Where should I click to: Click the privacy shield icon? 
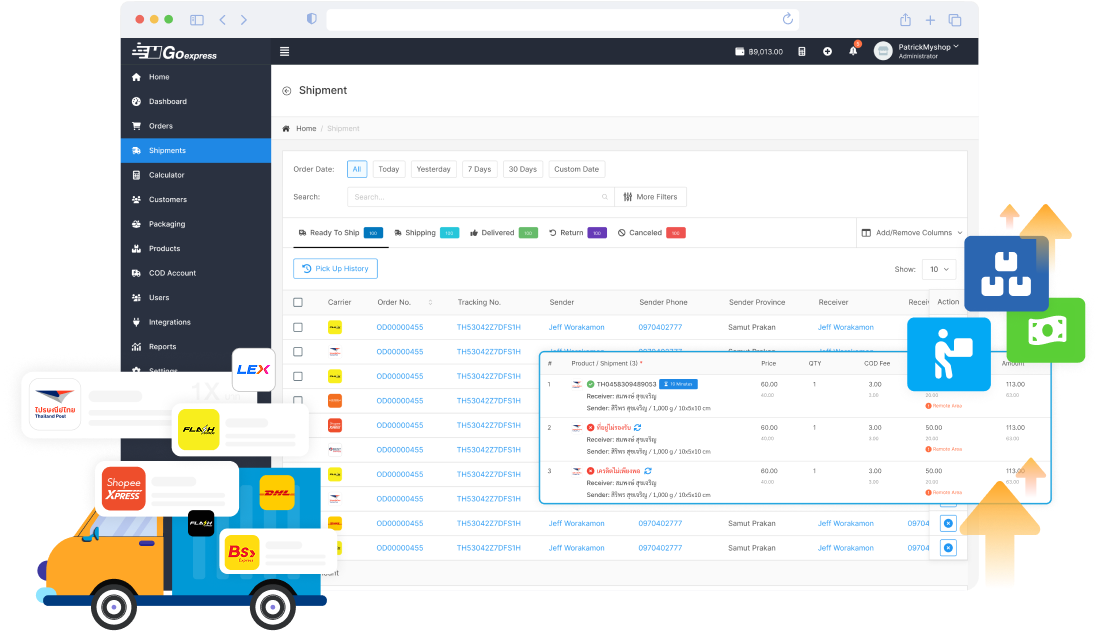[x=312, y=19]
